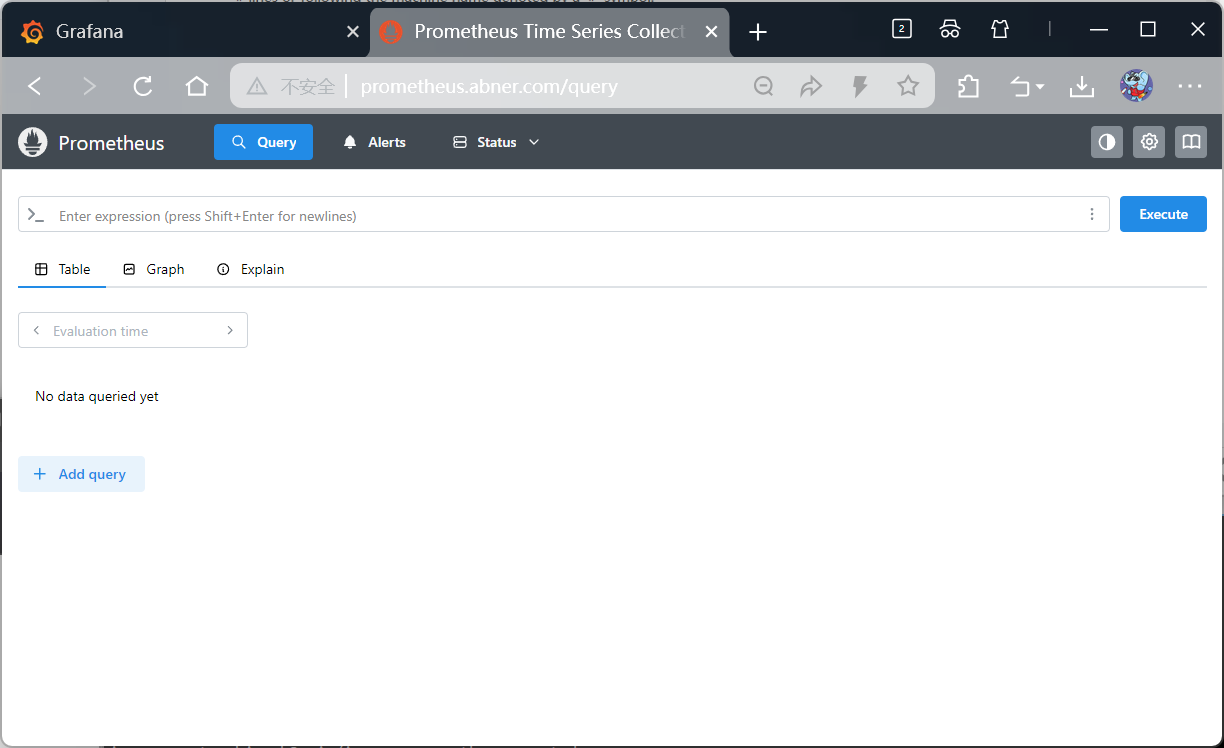The height and width of the screenshot is (748, 1224).
Task: Open the browser three-dot menu
Action: 1190,86
